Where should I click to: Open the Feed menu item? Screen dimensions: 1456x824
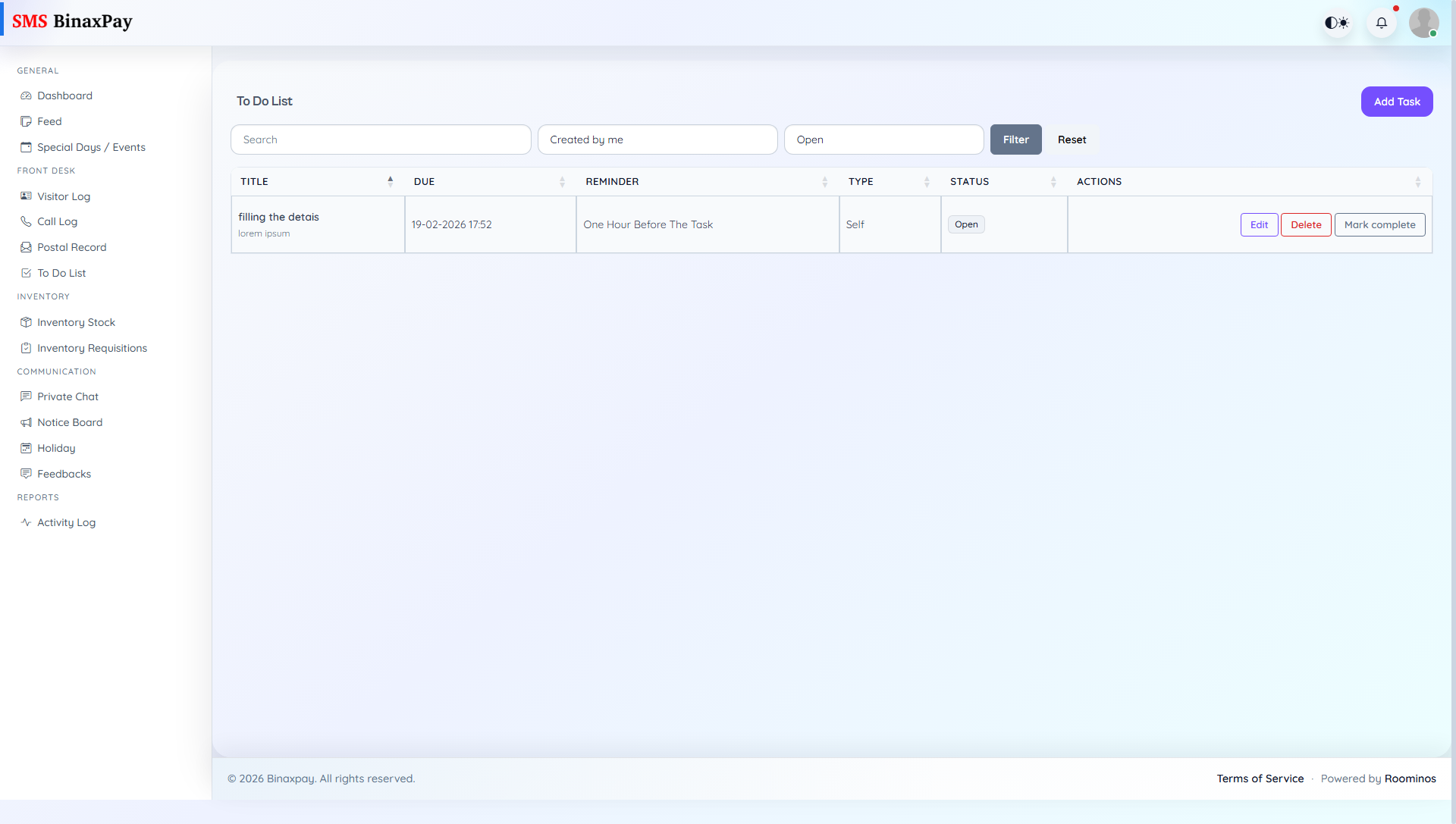50,121
